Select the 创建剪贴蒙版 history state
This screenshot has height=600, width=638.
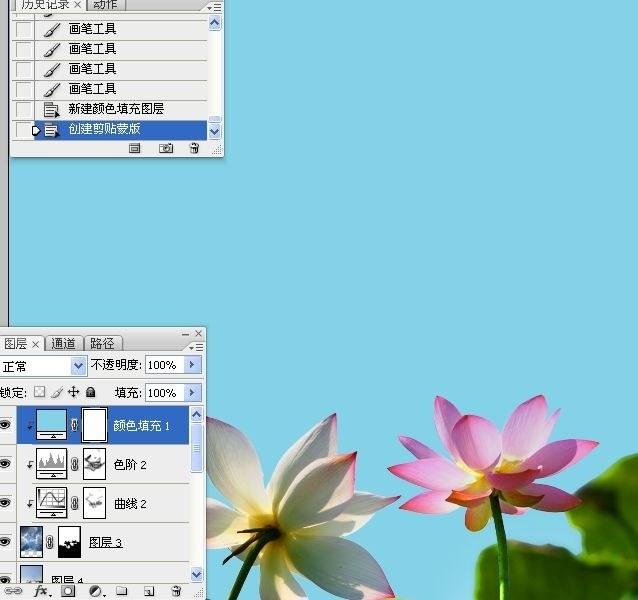[120, 130]
